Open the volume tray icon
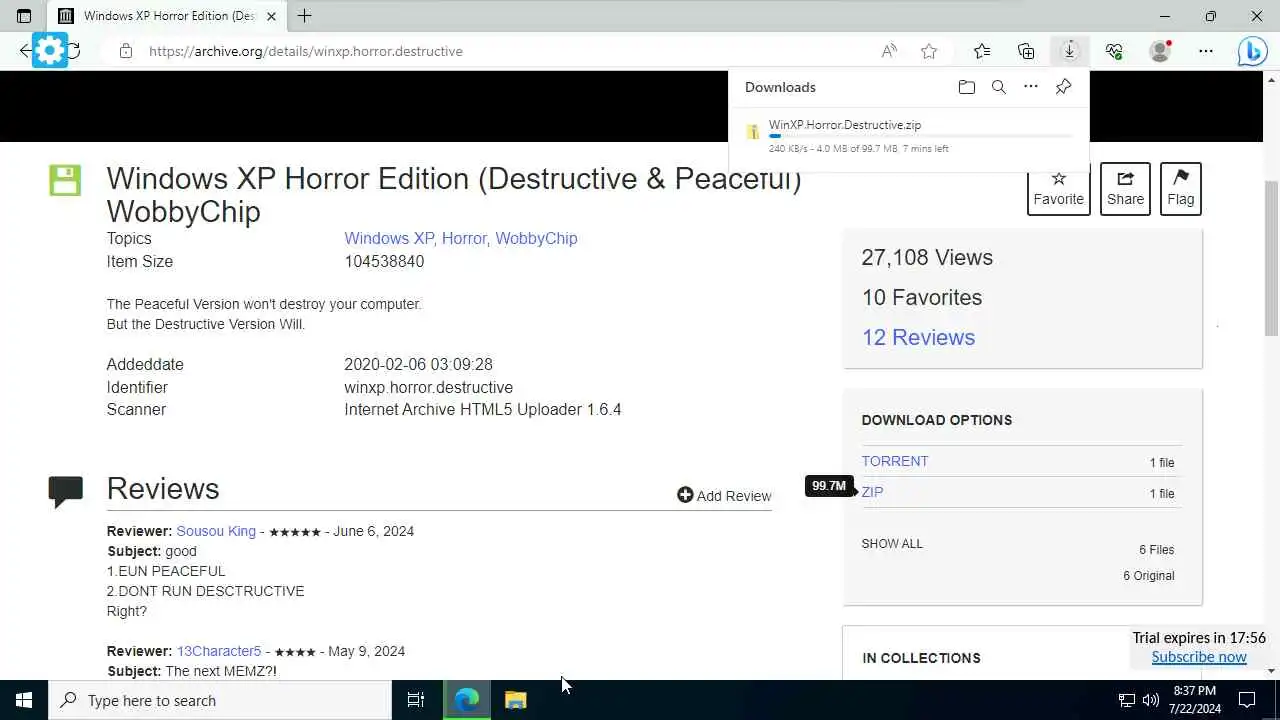This screenshot has width=1280, height=720. 1151,700
